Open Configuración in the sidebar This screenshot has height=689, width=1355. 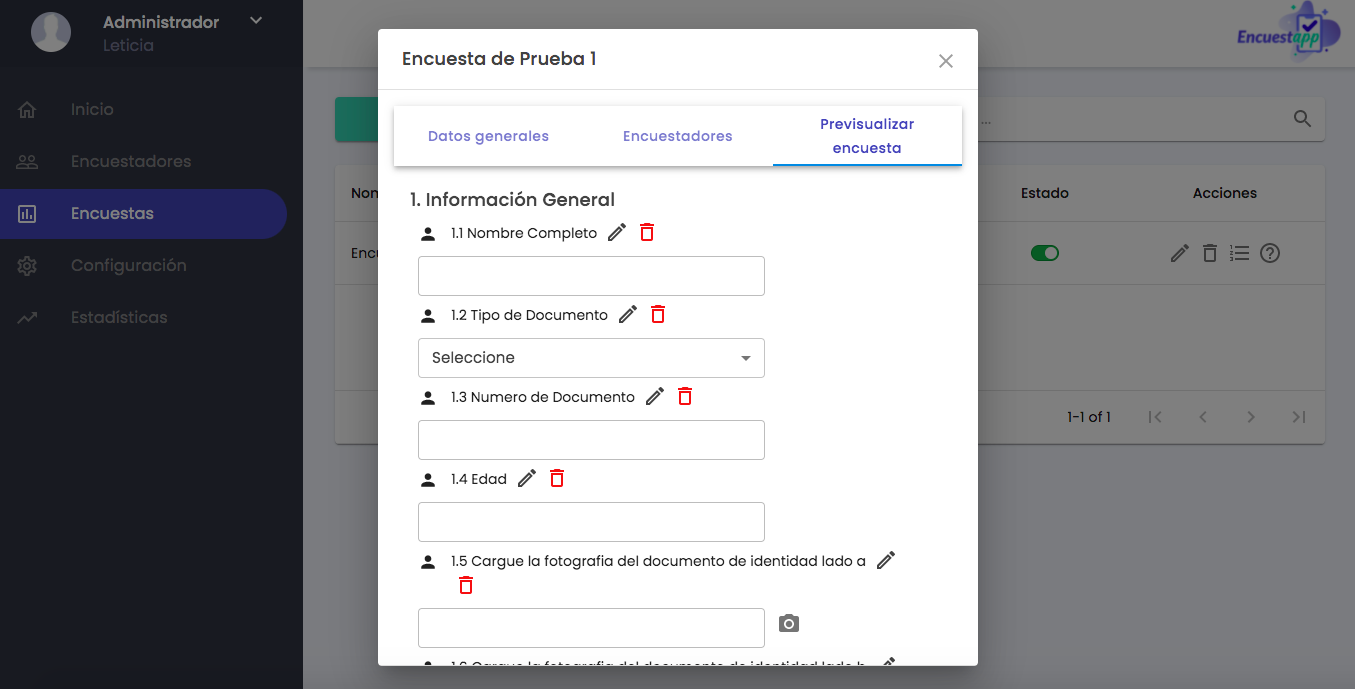coord(129,265)
